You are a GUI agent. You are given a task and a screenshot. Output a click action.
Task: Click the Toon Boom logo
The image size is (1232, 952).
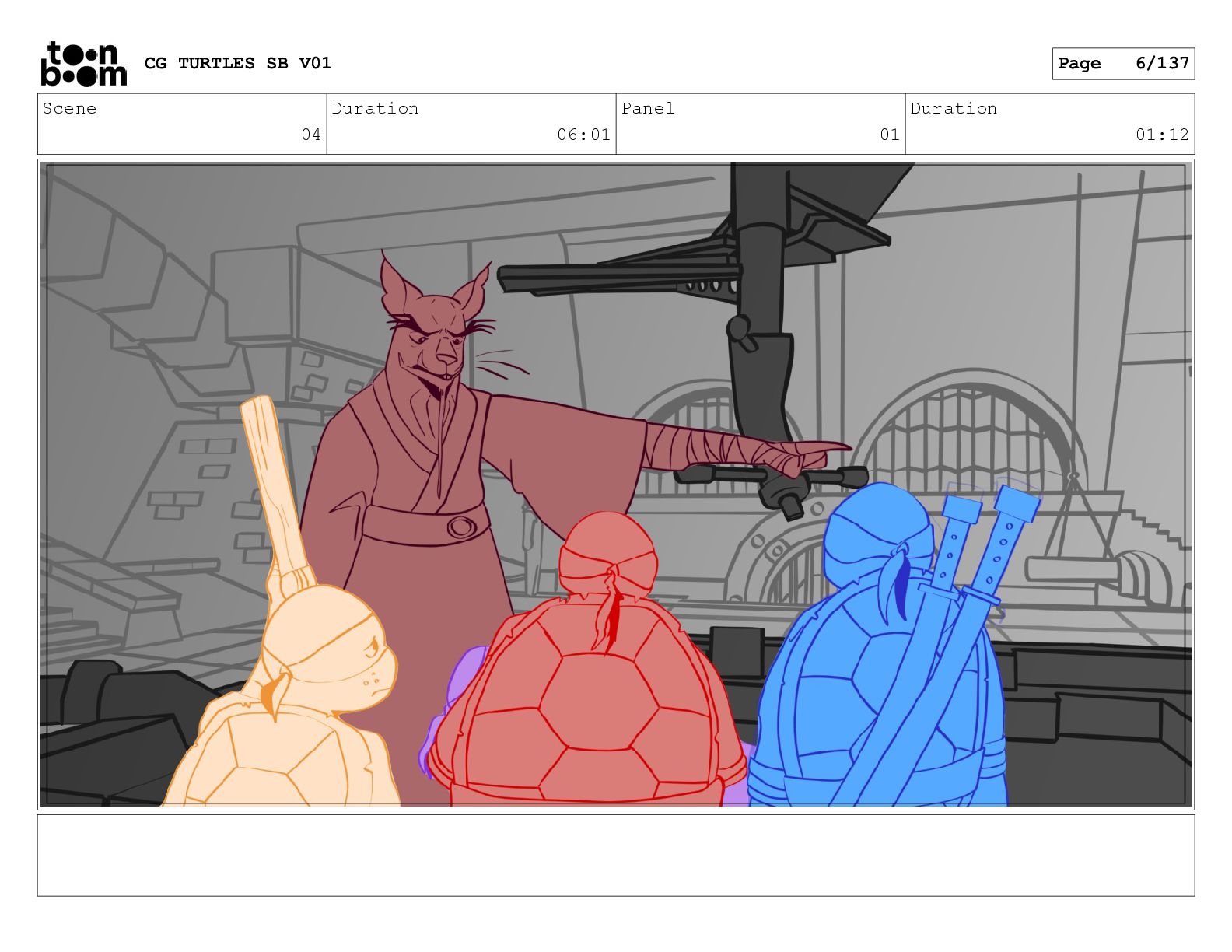tap(83, 63)
